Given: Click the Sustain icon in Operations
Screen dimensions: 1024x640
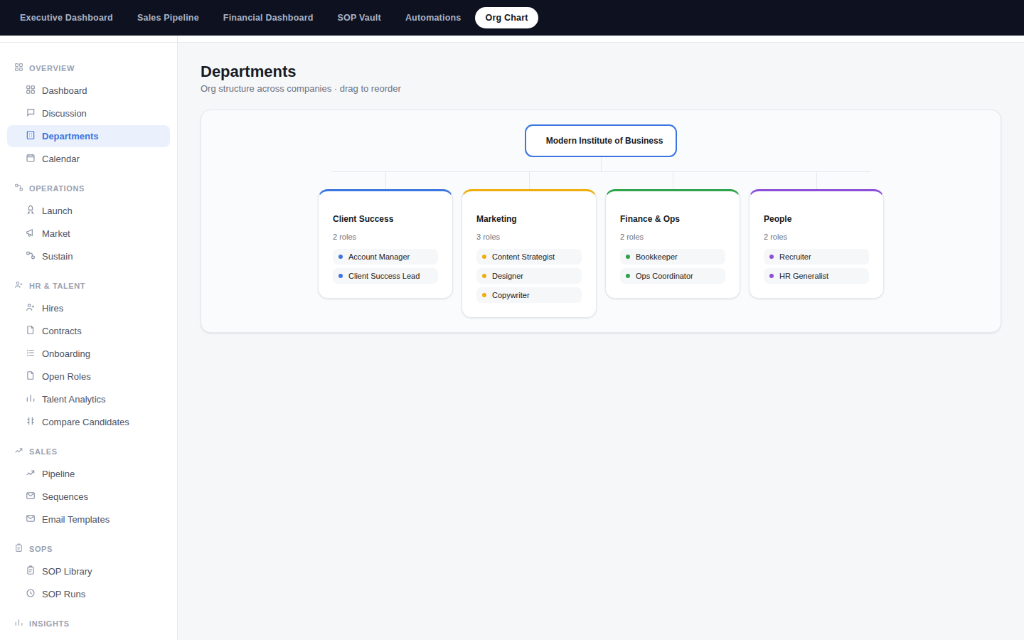Looking at the screenshot, I should (x=30, y=256).
